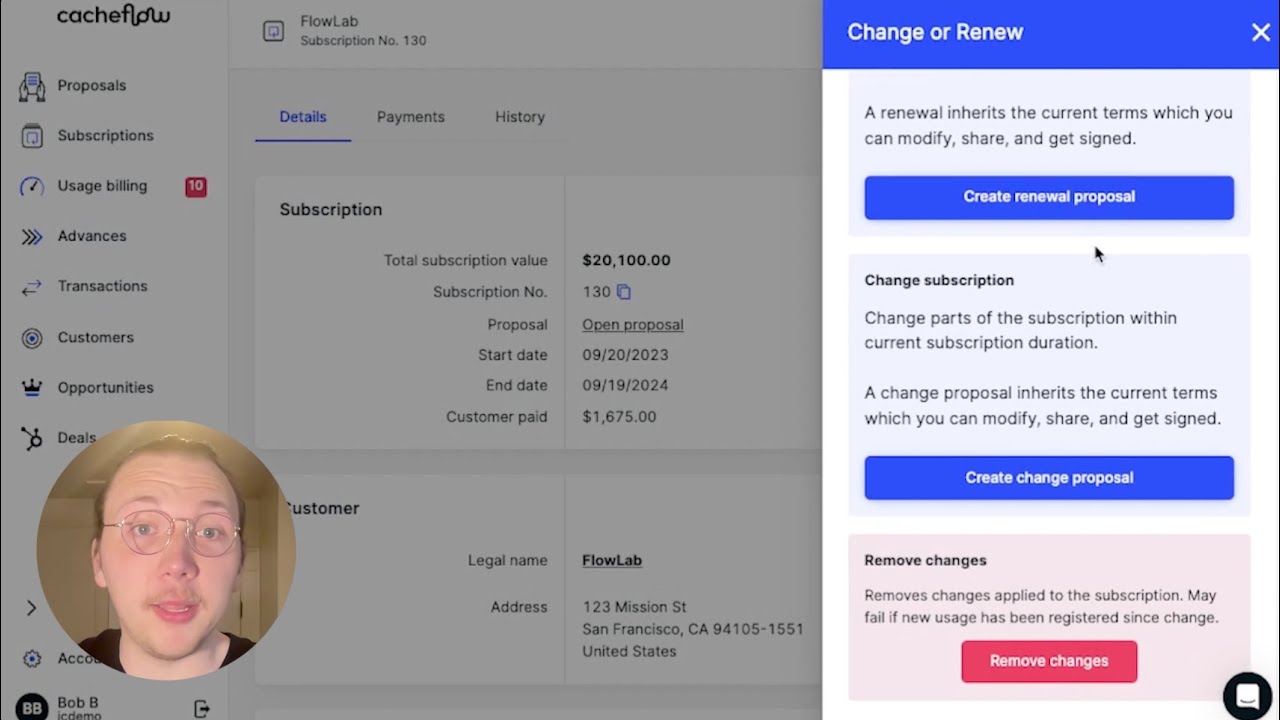This screenshot has width=1280, height=720.
Task: Click the Advances chevrons icon
Action: pyautogui.click(x=32, y=236)
